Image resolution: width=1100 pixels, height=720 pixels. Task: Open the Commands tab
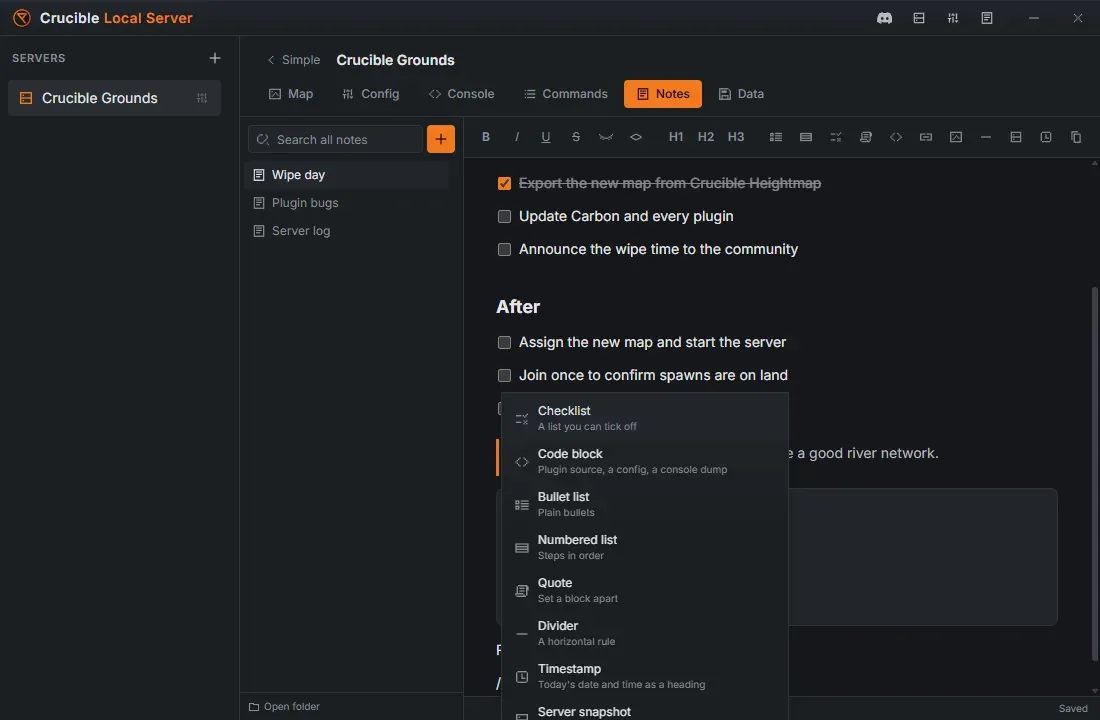565,94
